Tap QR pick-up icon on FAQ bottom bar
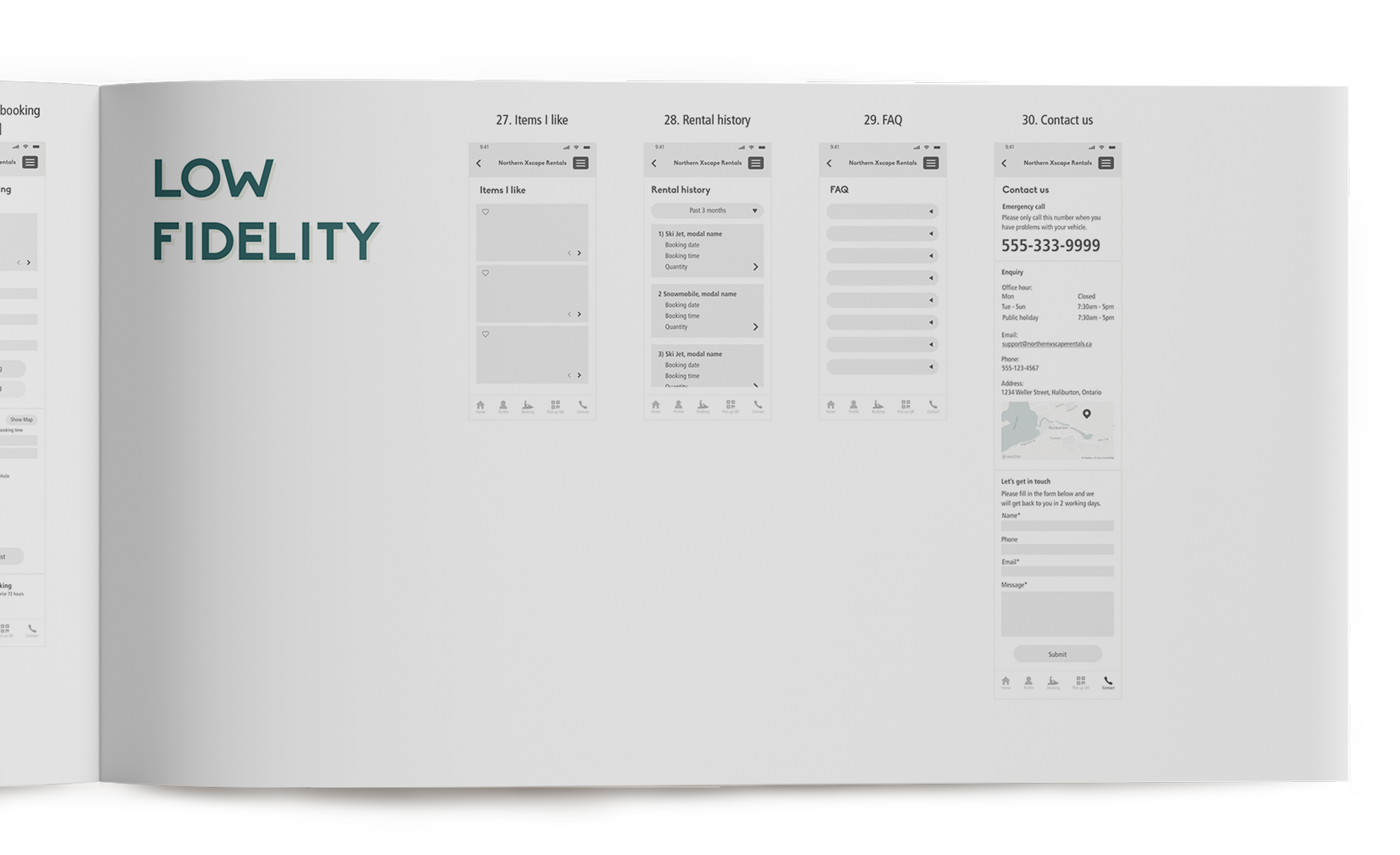Screen dimensions: 1400x855 [905, 406]
